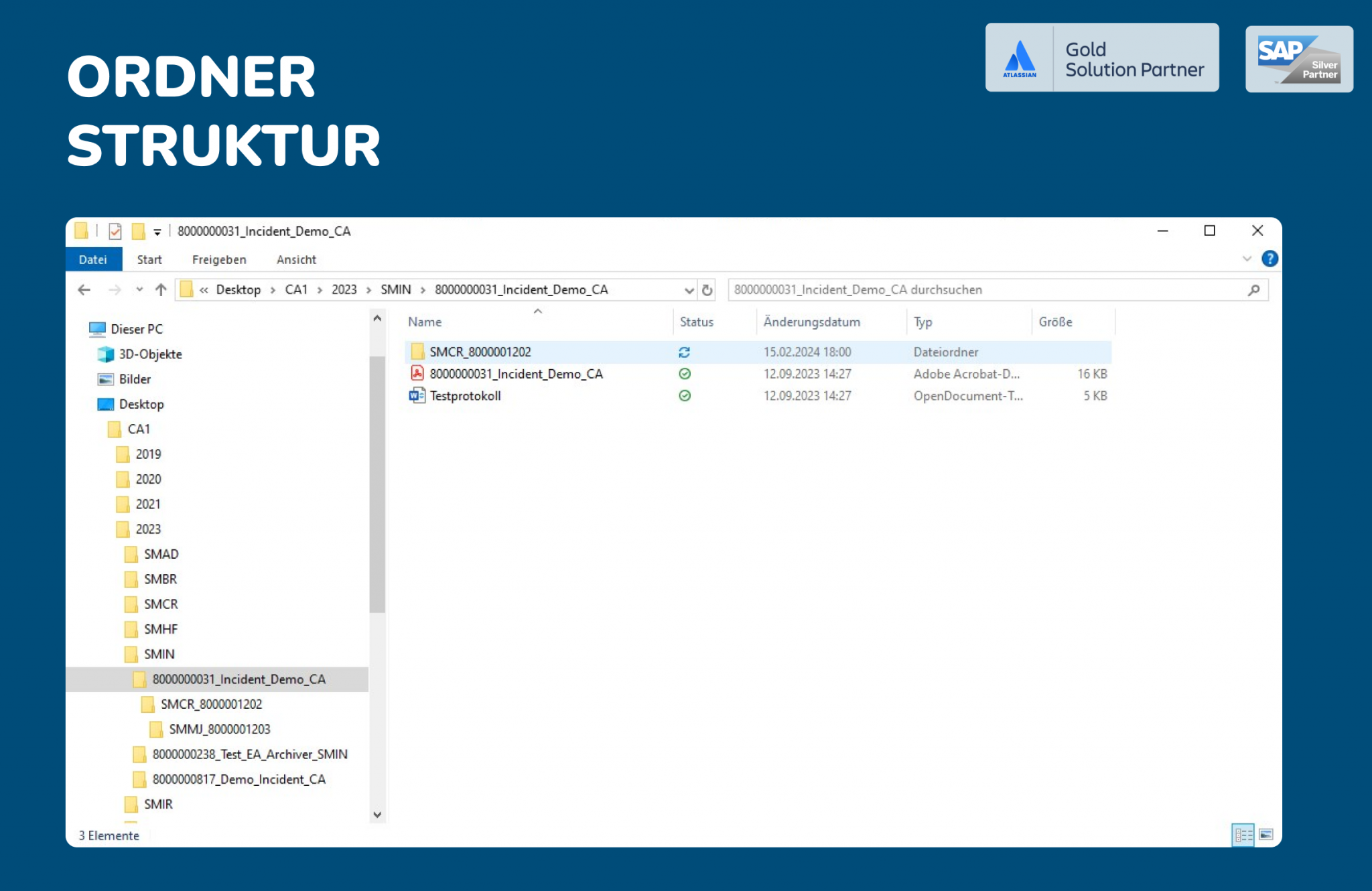
Task: Expand the ribbon with the chevron
Action: click(x=1247, y=259)
